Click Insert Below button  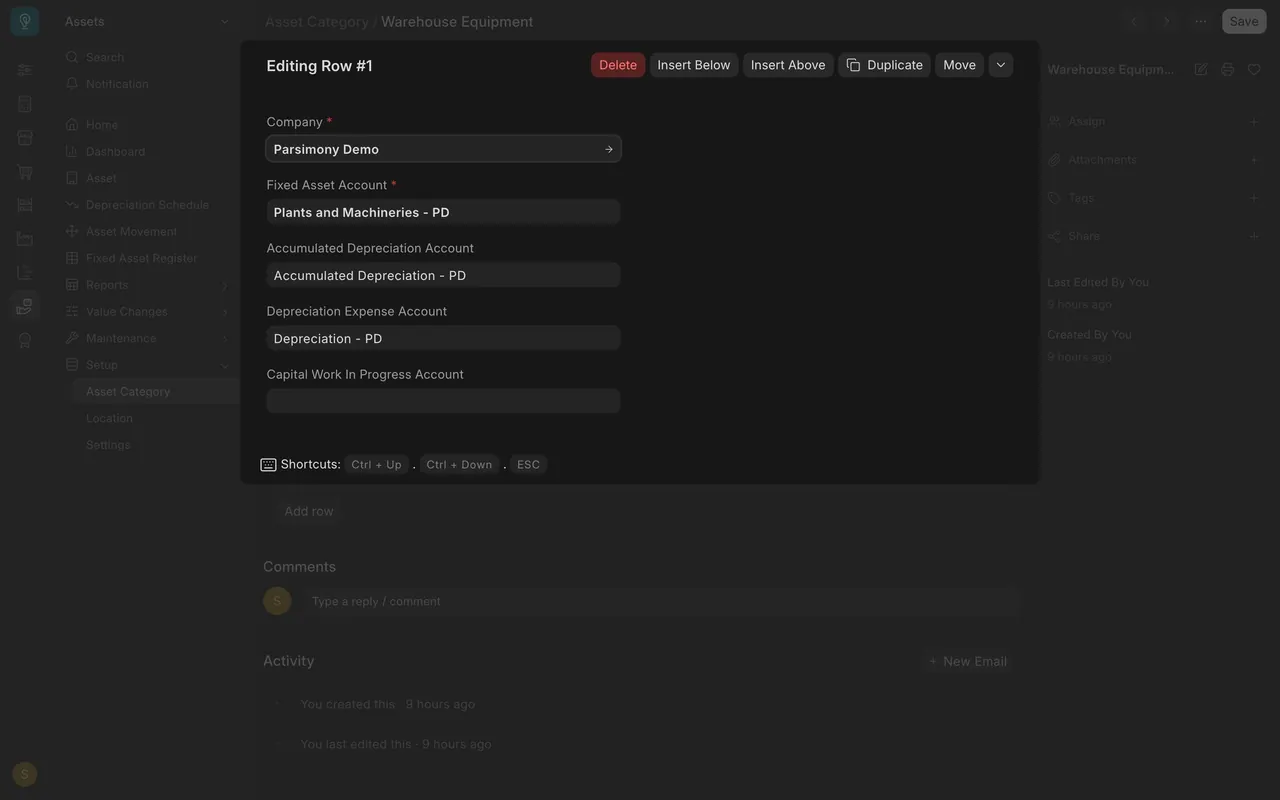coord(694,65)
